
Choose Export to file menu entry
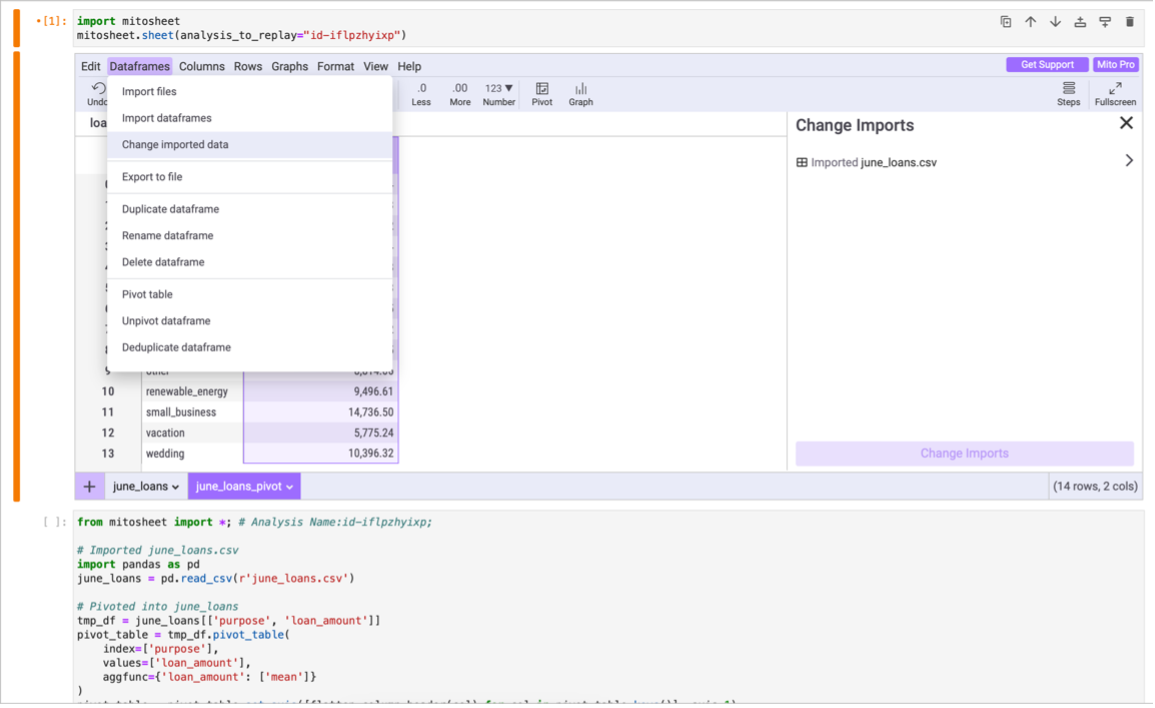coord(152,177)
